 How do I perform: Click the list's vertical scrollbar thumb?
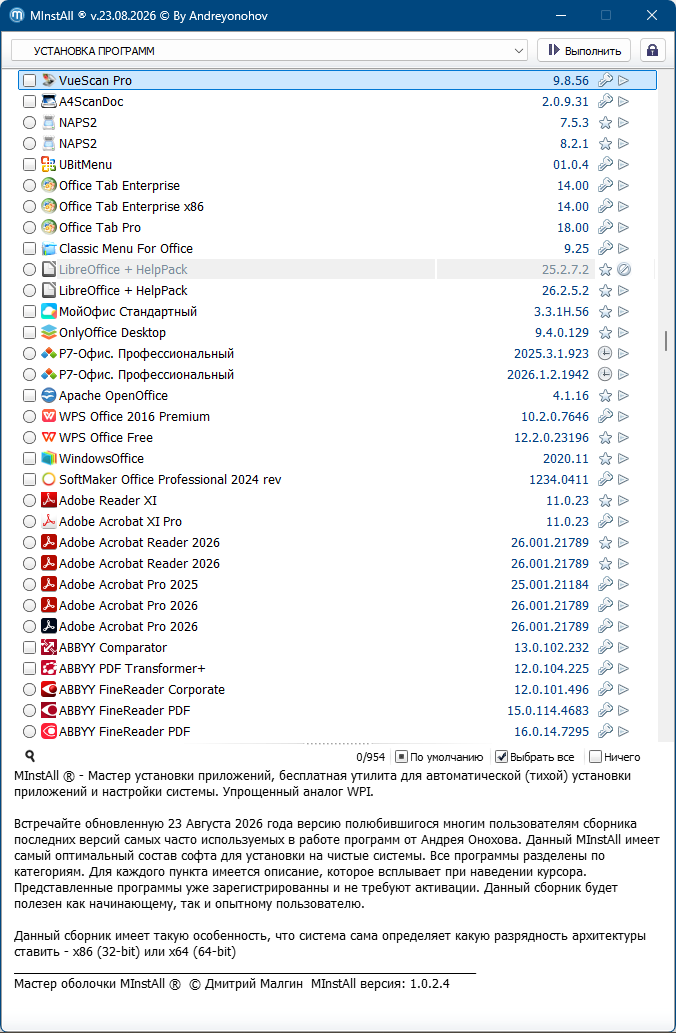pyautogui.click(x=666, y=341)
